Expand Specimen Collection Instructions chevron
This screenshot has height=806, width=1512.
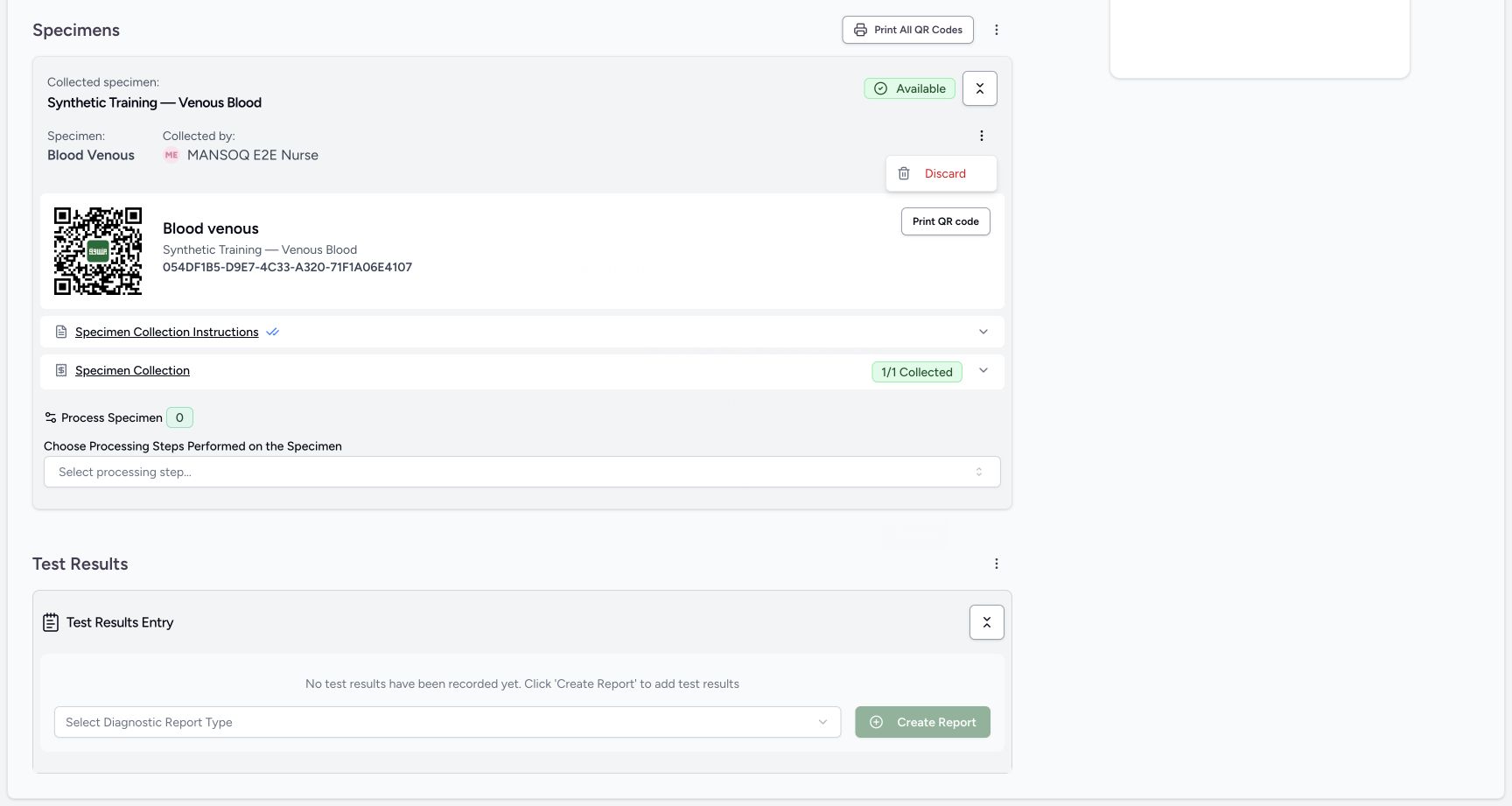click(x=983, y=332)
